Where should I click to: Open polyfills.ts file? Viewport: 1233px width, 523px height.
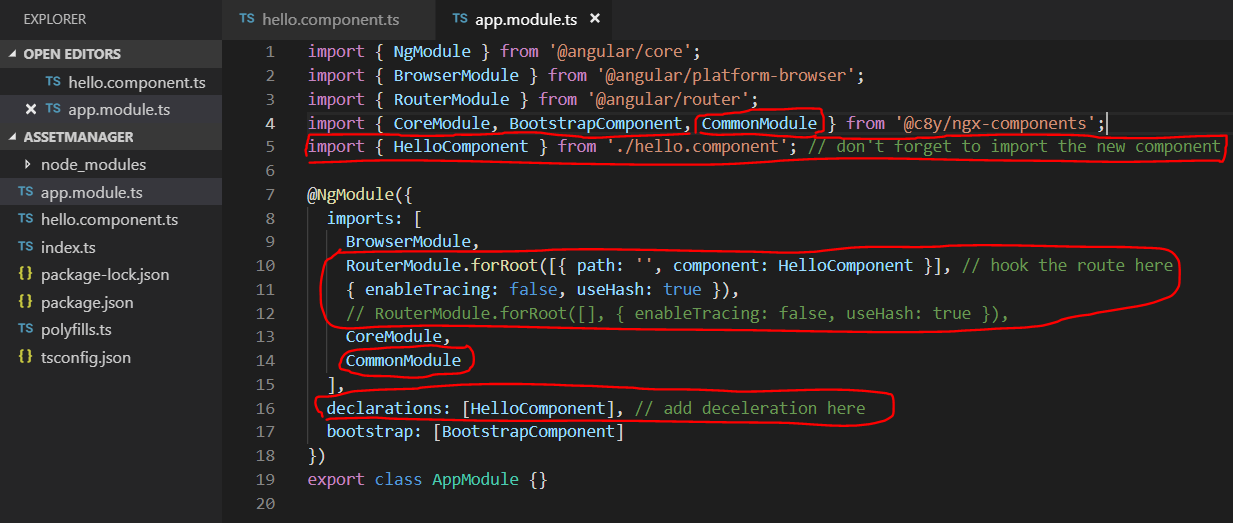[76, 329]
